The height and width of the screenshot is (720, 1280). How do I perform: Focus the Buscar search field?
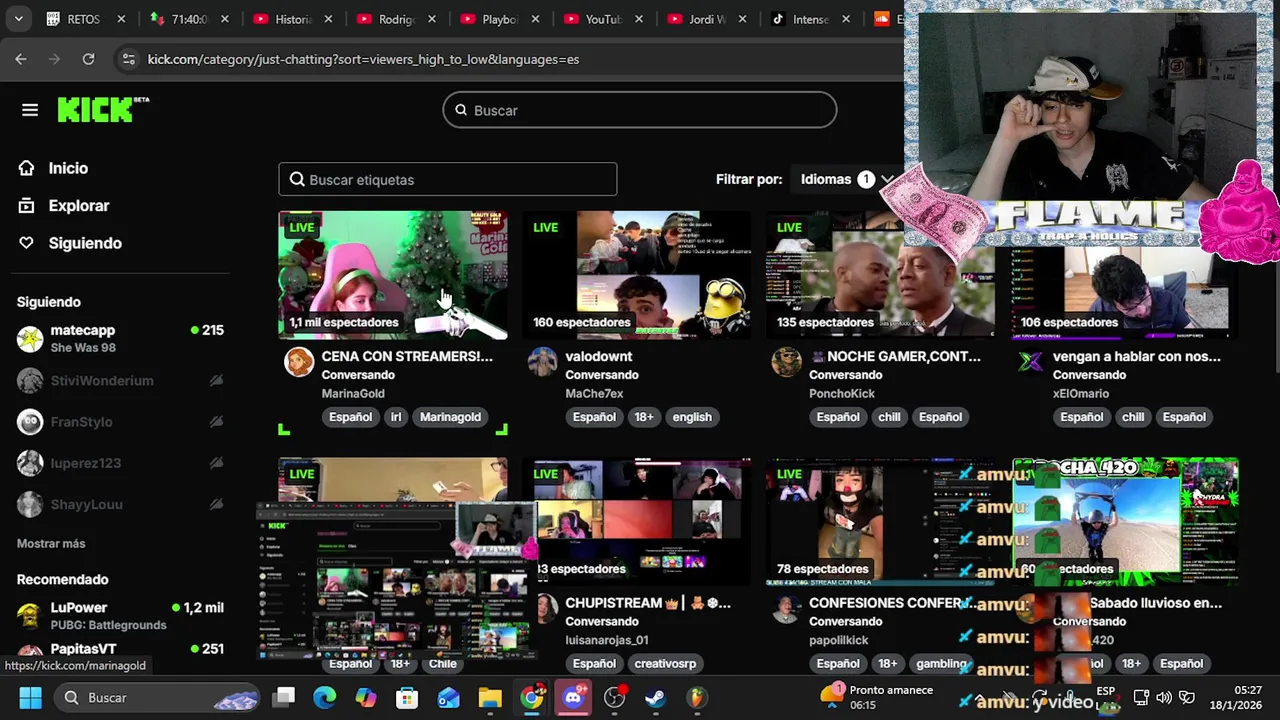(640, 110)
